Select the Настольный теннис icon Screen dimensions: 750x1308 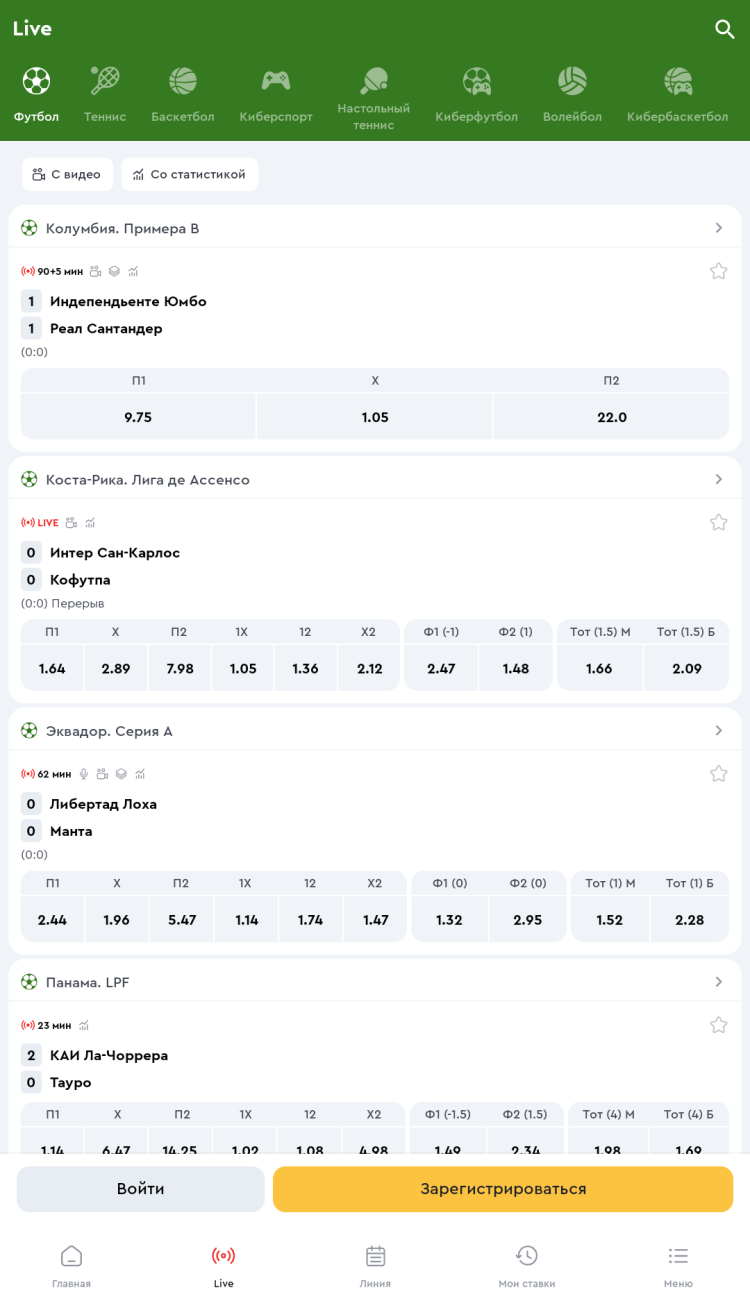point(374,81)
